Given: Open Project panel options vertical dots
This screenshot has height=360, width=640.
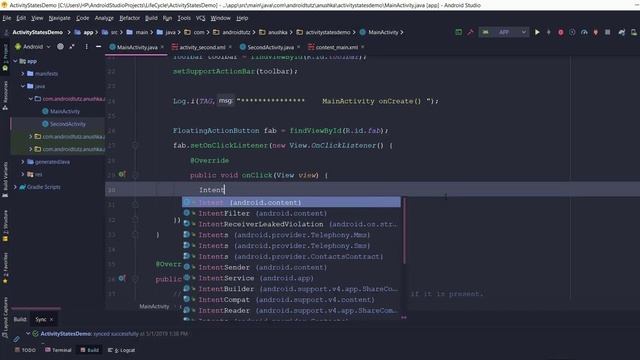Looking at the screenshot, I should (86, 47).
